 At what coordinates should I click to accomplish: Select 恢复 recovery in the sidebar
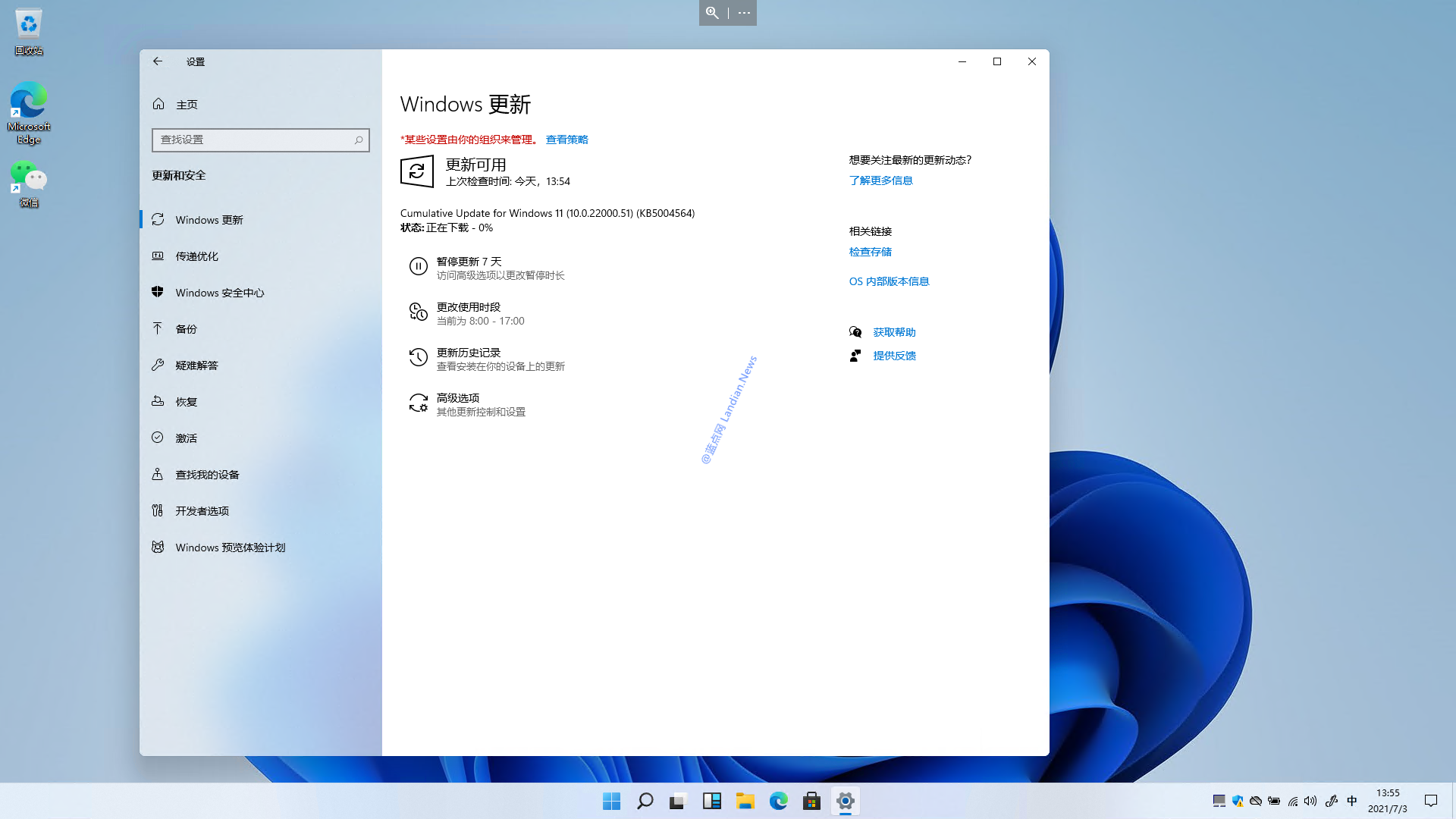coord(261,402)
